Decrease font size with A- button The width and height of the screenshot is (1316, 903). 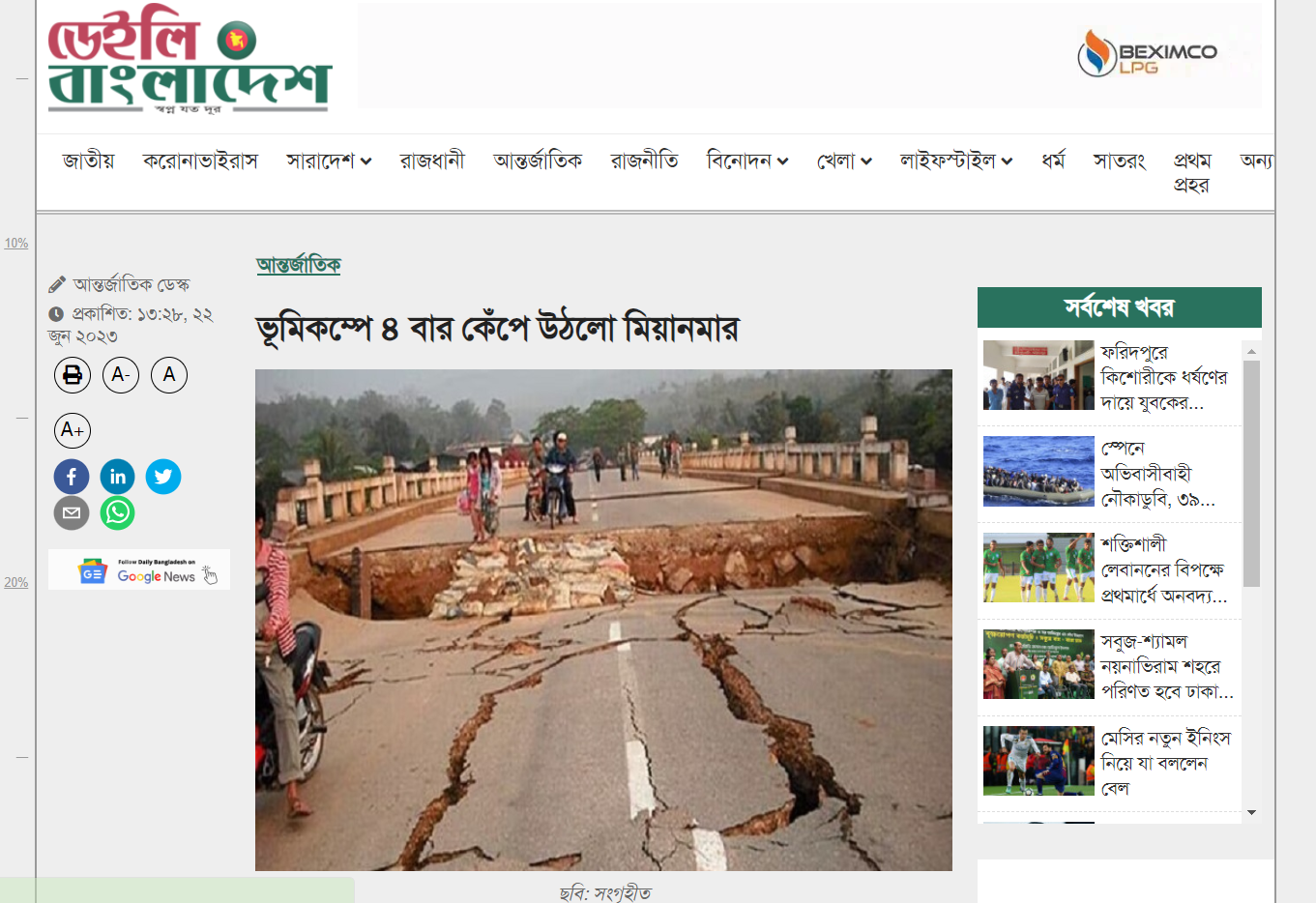coord(121,375)
